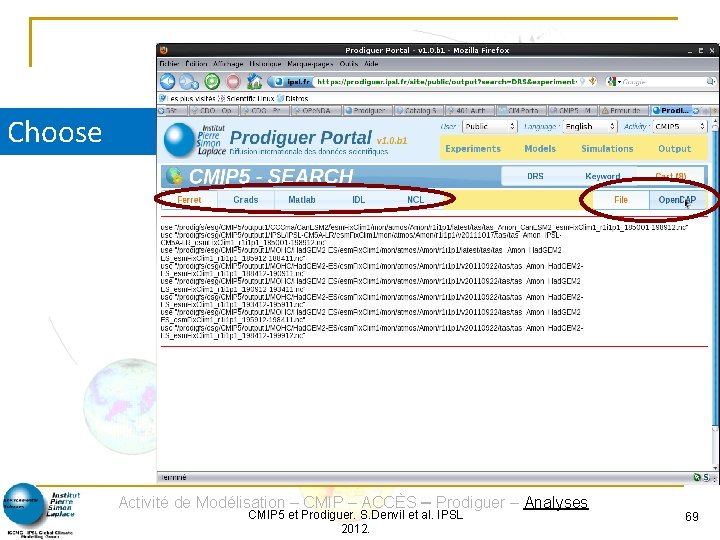Screen dimensions: 720x540
Task: Select the Matlab script format tab
Action: click(x=302, y=200)
